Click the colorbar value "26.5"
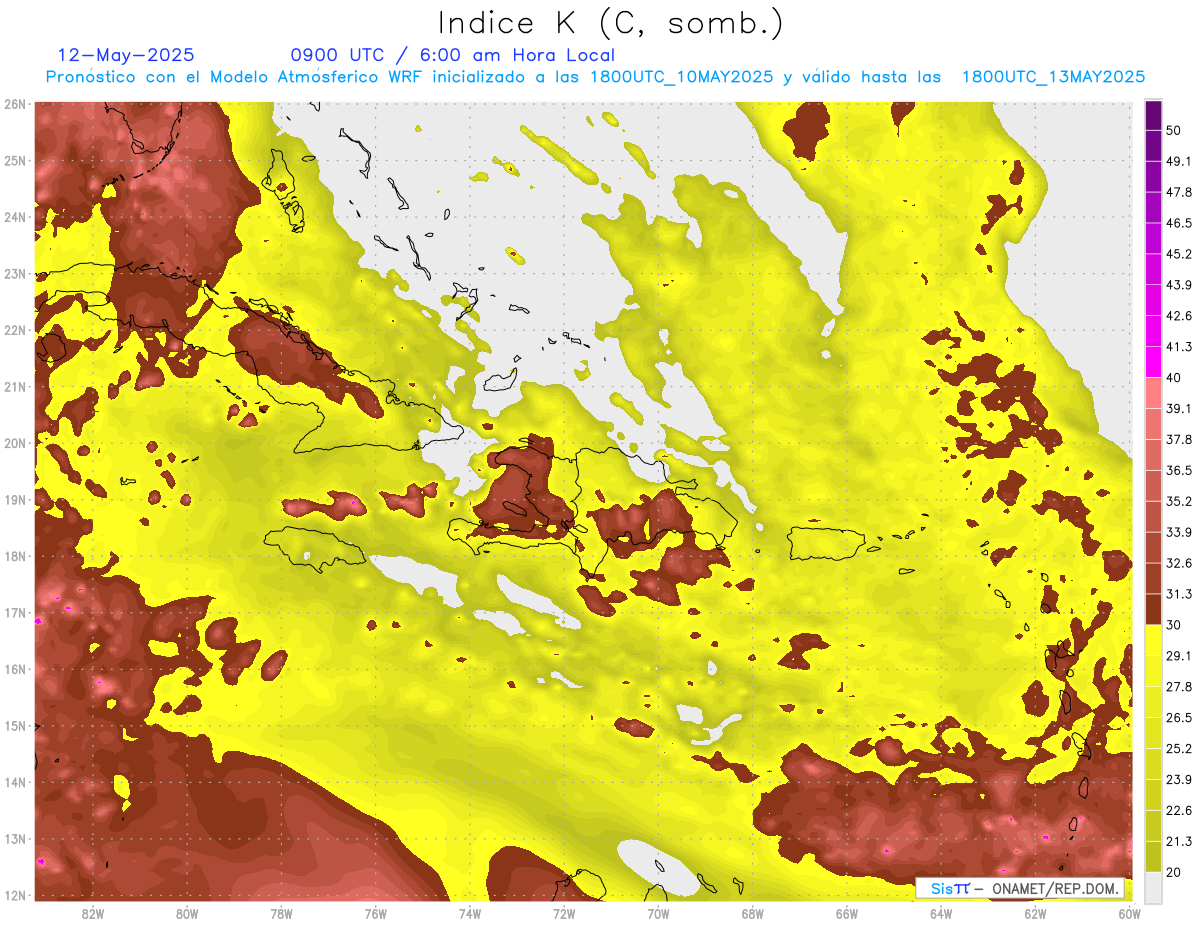The height and width of the screenshot is (927, 1200). [1178, 717]
